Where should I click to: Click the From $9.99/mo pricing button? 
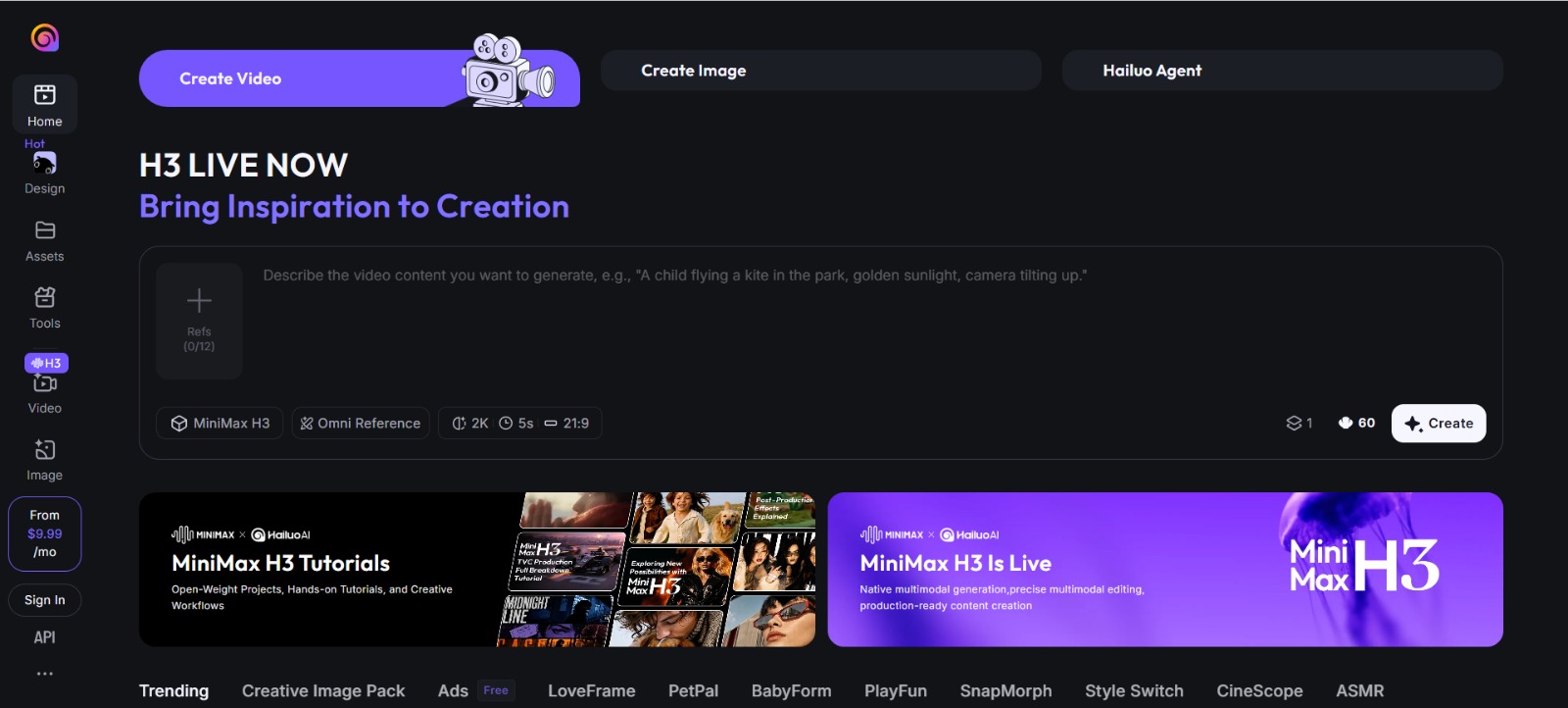(45, 533)
